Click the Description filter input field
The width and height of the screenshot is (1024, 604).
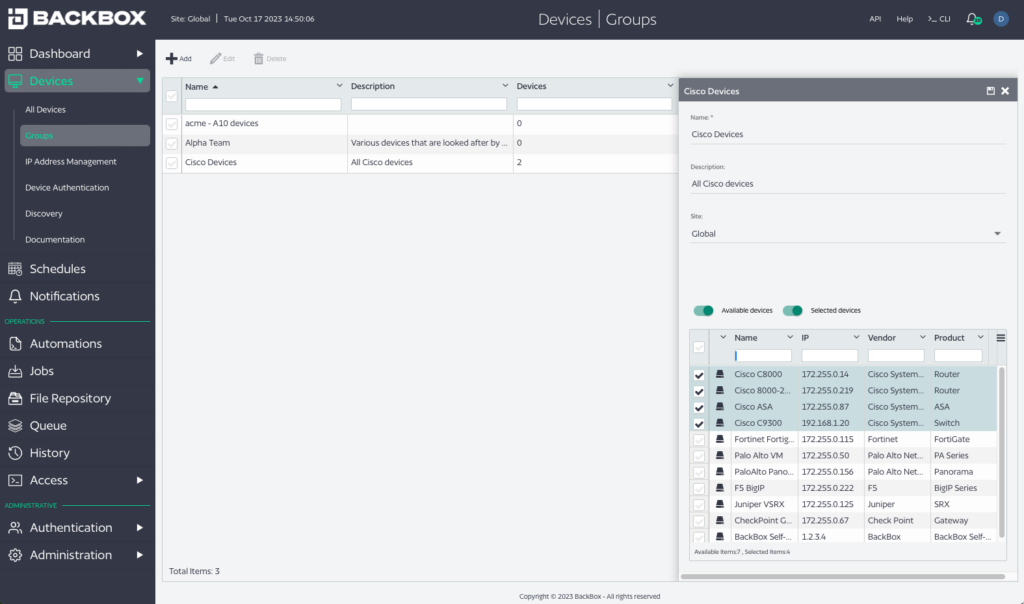pyautogui.click(x=429, y=103)
